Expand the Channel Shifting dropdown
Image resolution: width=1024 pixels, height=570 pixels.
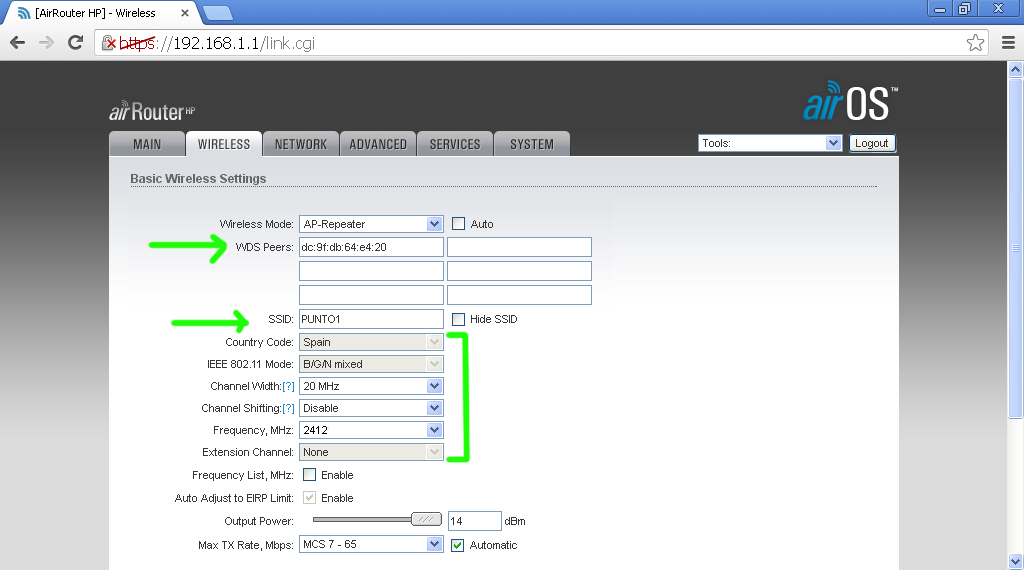[371, 408]
